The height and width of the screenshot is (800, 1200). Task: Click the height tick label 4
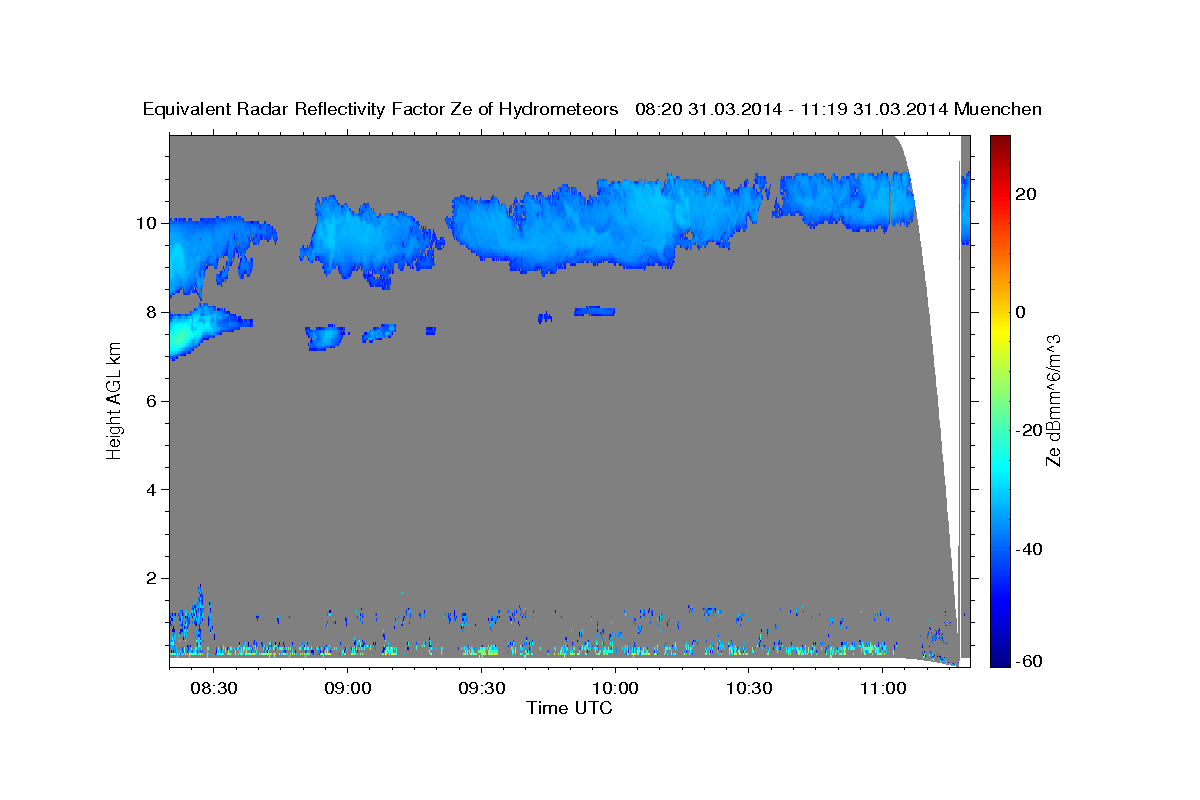pos(153,490)
